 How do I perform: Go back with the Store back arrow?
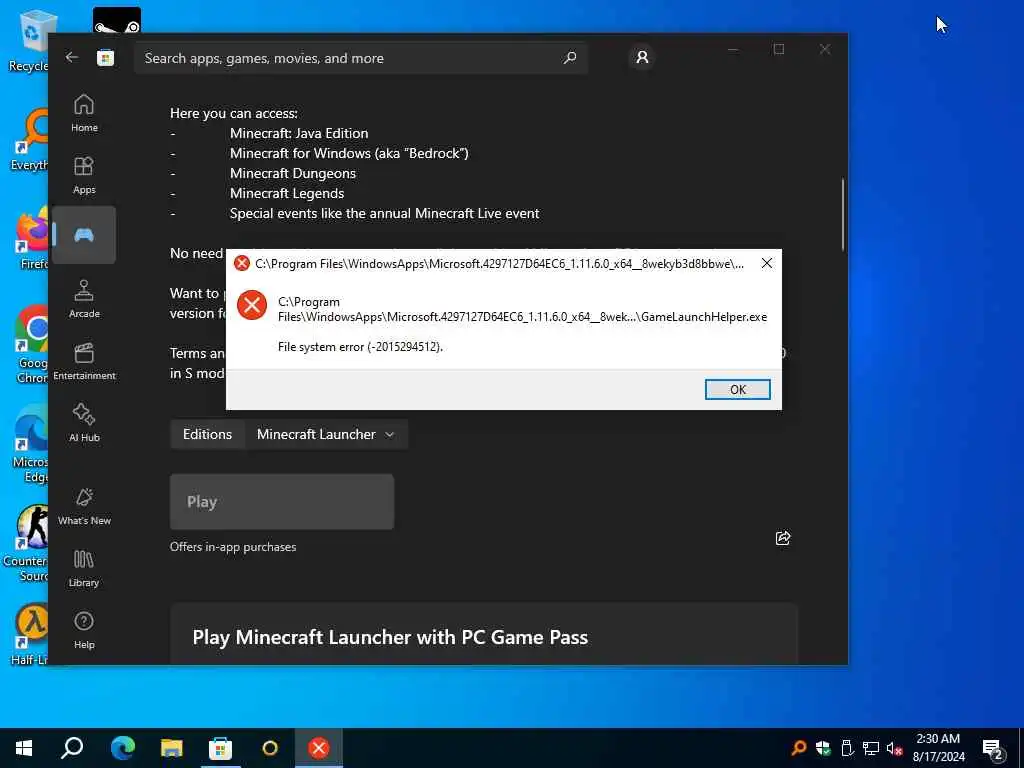click(72, 57)
